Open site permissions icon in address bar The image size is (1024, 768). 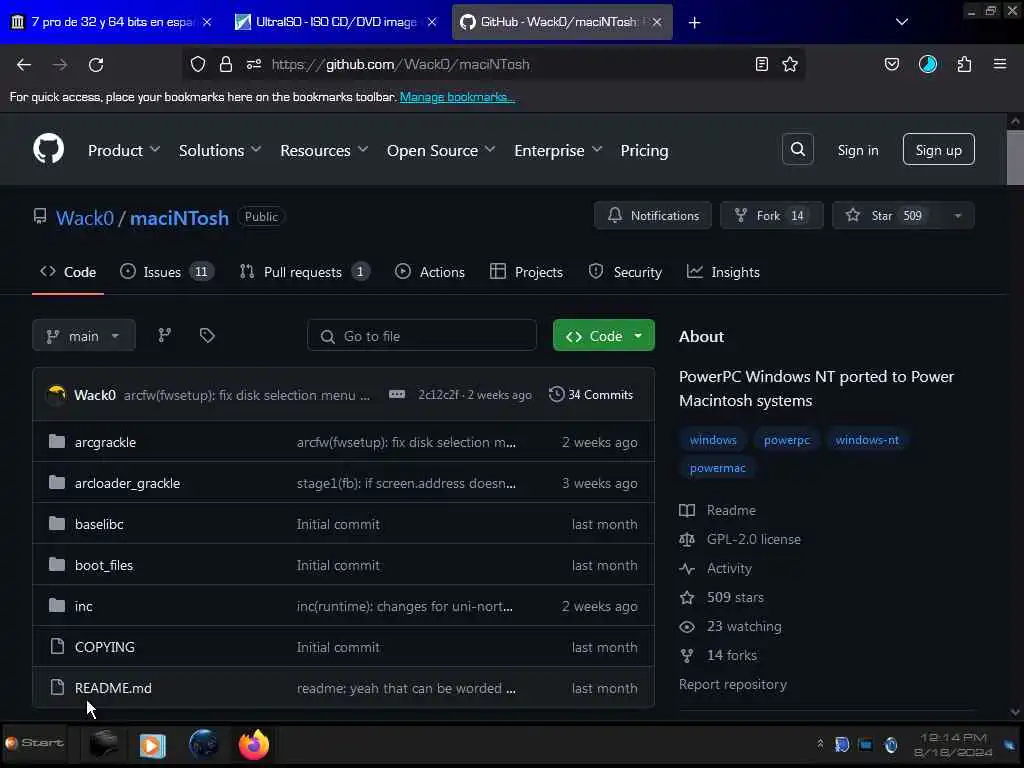pos(253,64)
